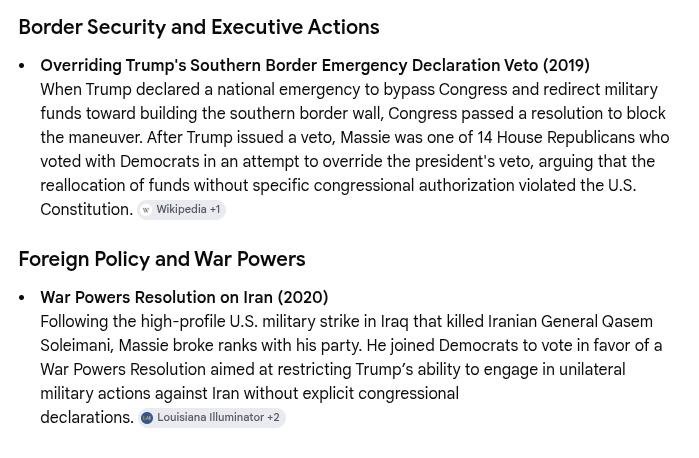Expand the +2 additional sources count
This screenshot has width=699, height=458.
(x=273, y=417)
